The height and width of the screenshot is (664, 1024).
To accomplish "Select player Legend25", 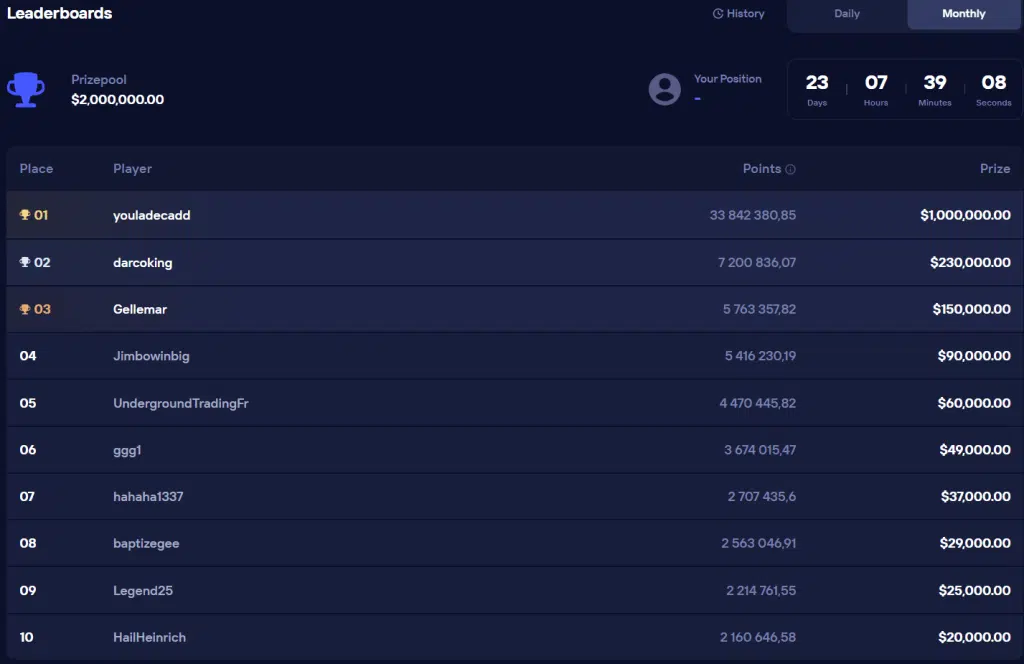I will 143,590.
